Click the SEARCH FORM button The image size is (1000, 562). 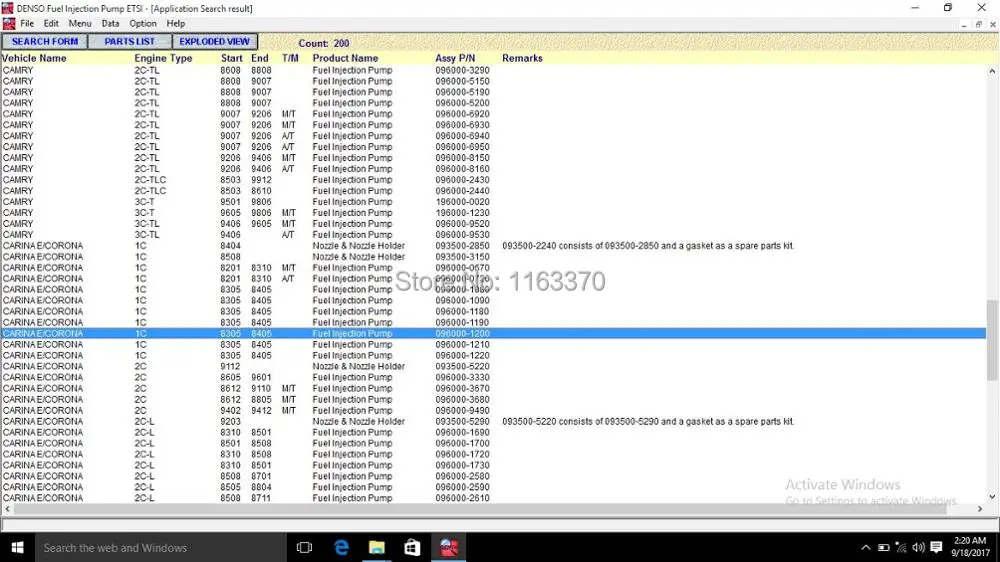[45, 41]
